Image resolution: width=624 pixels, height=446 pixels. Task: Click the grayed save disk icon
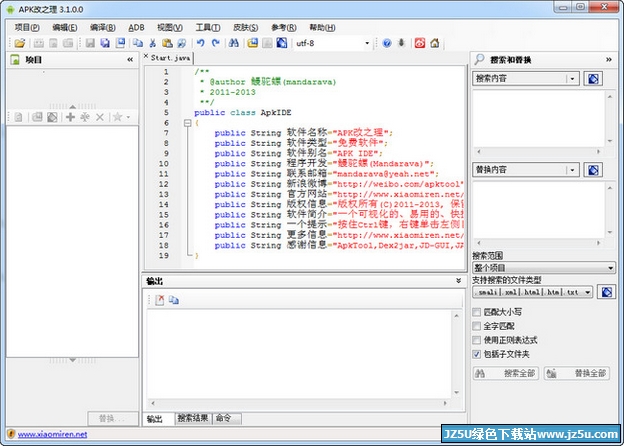coord(90,43)
